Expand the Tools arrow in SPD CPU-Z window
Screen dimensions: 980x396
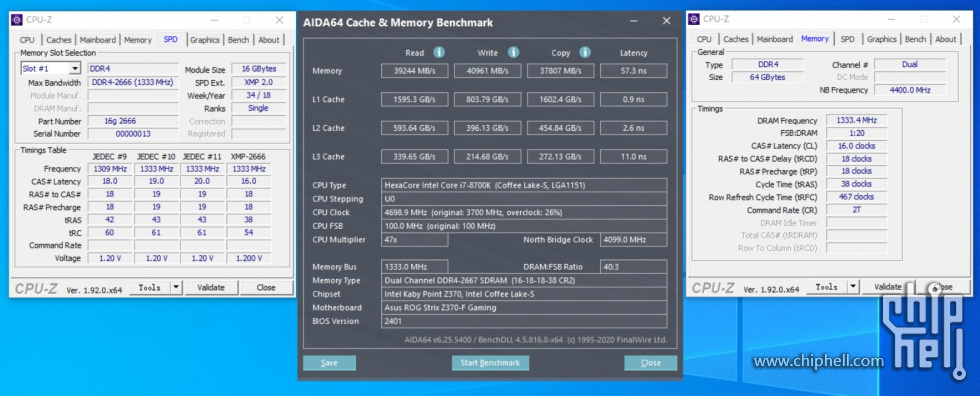[176, 287]
